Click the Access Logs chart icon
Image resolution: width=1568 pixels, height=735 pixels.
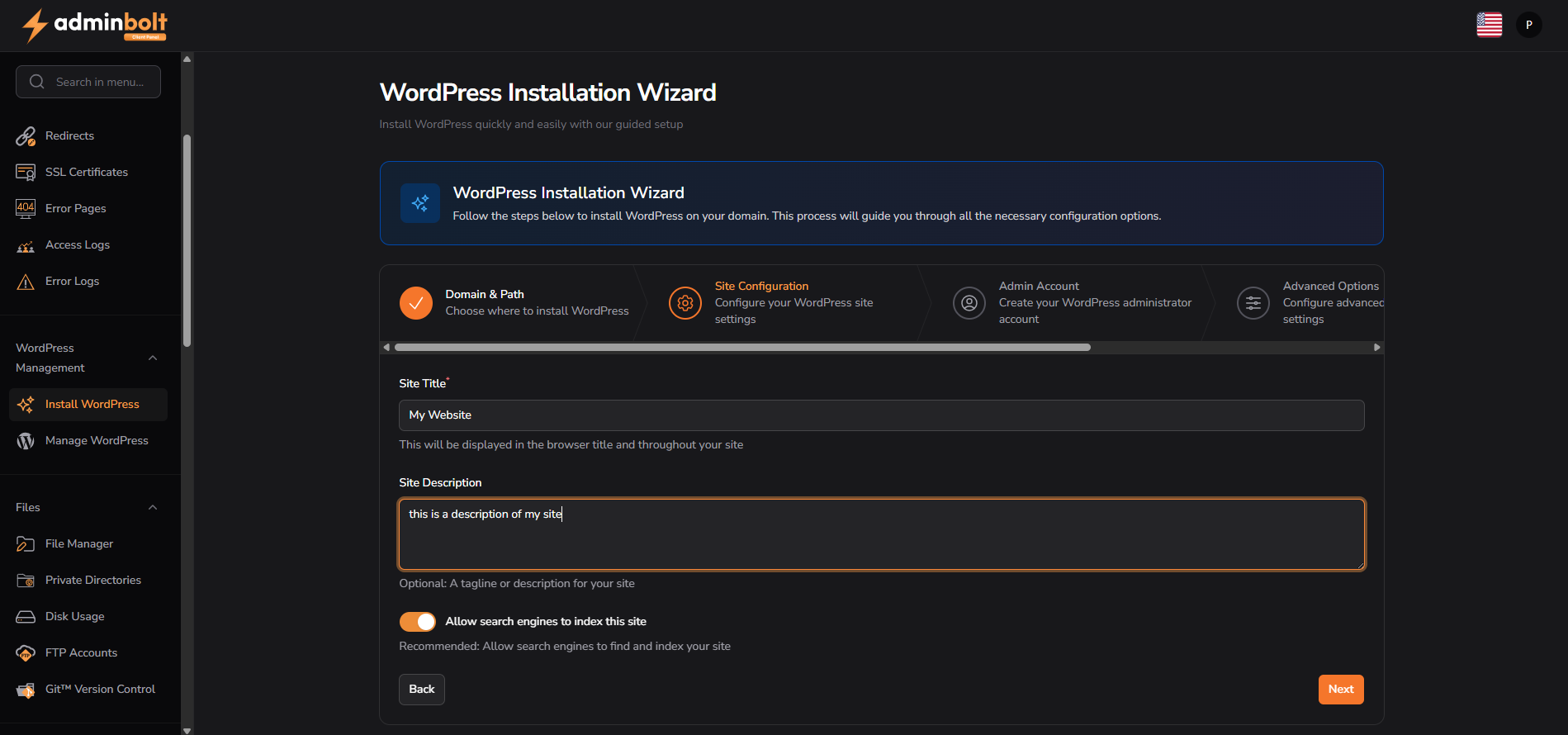pos(26,245)
